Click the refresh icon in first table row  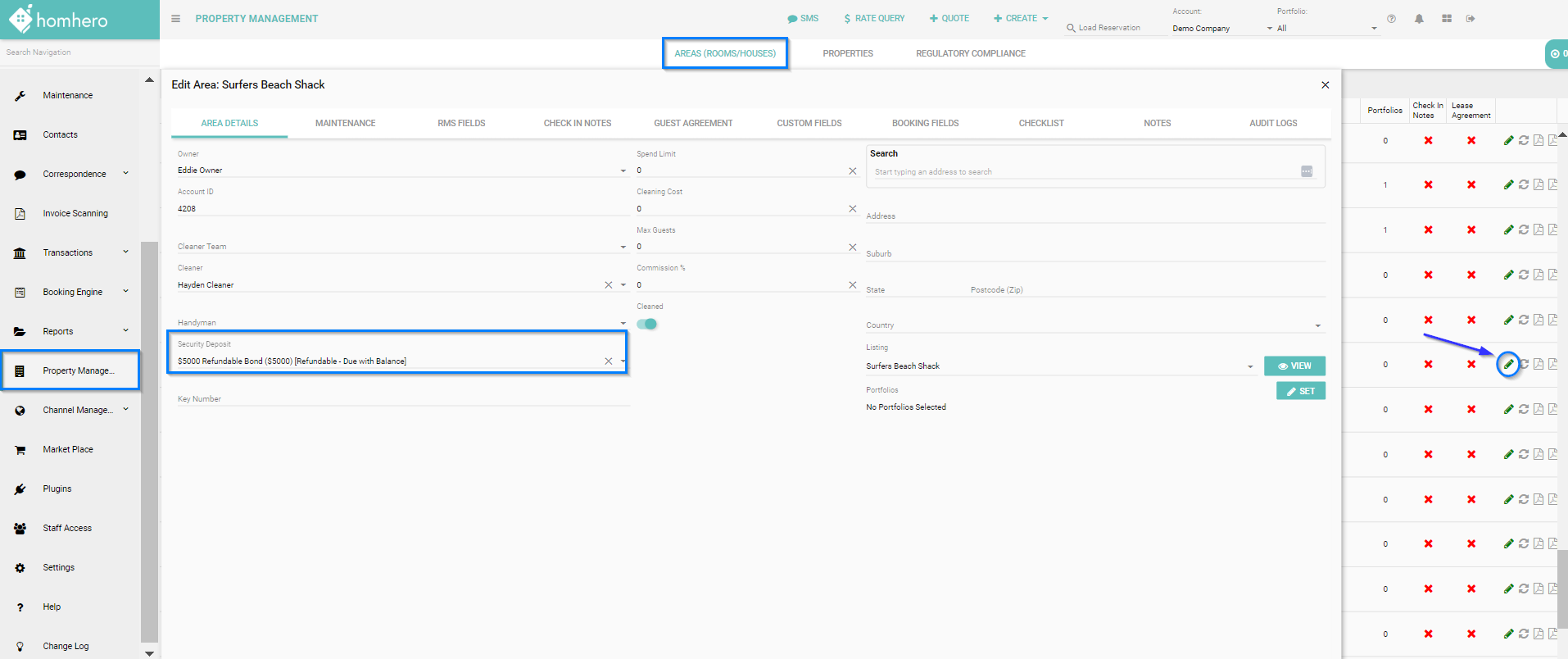pos(1523,140)
